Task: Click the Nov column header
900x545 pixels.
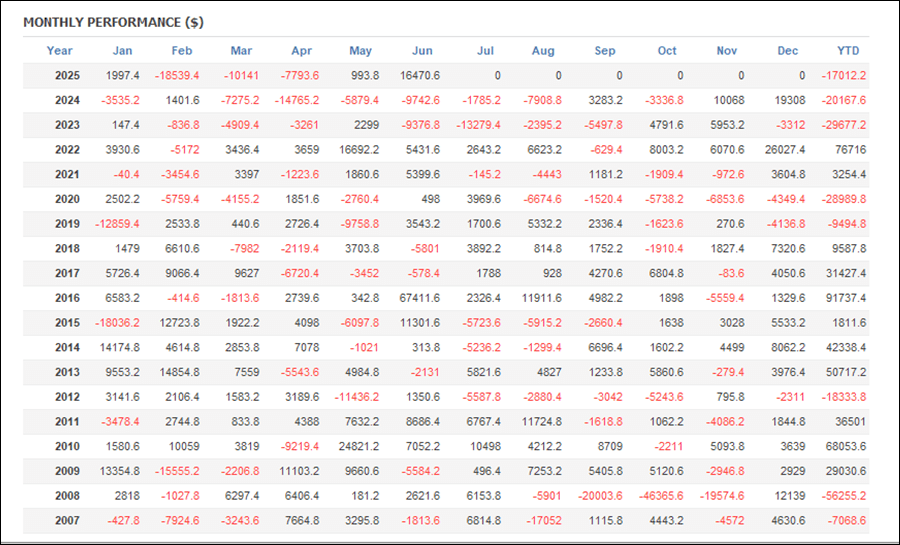Action: click(x=727, y=50)
